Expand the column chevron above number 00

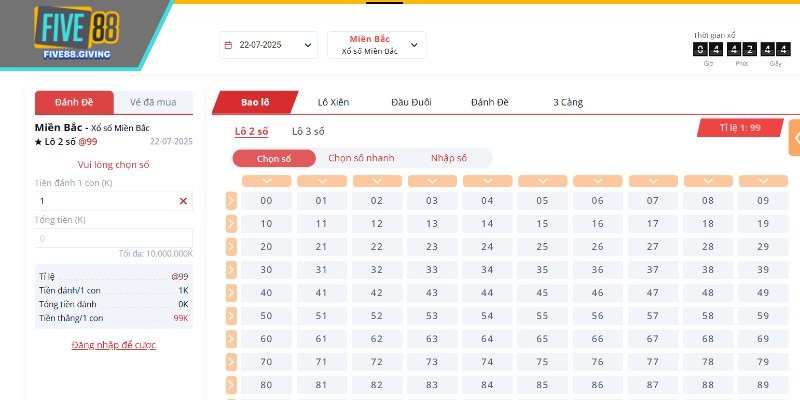[266, 181]
